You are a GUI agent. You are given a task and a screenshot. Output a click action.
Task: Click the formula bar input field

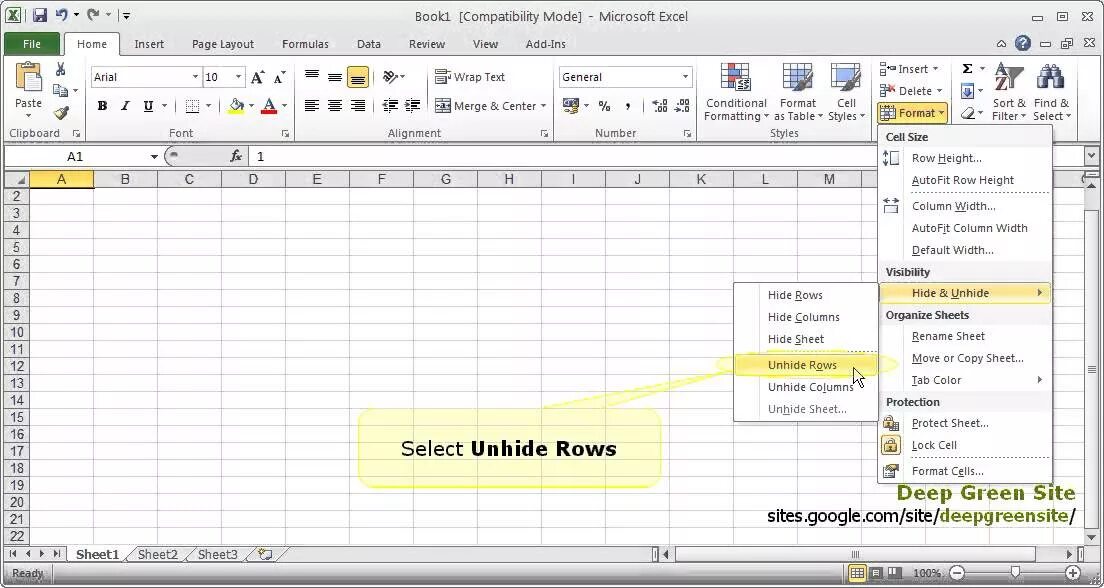coord(665,156)
